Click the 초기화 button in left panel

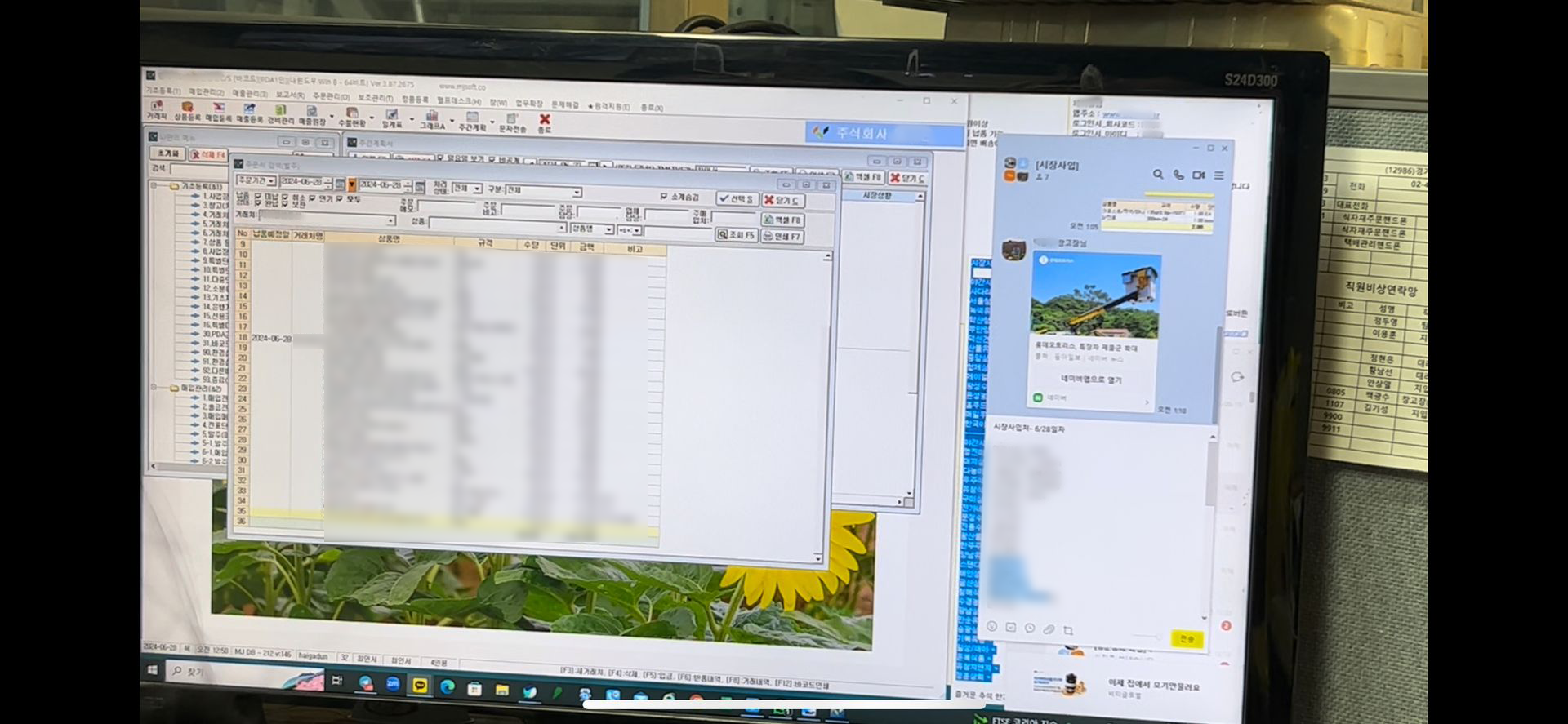[168, 153]
